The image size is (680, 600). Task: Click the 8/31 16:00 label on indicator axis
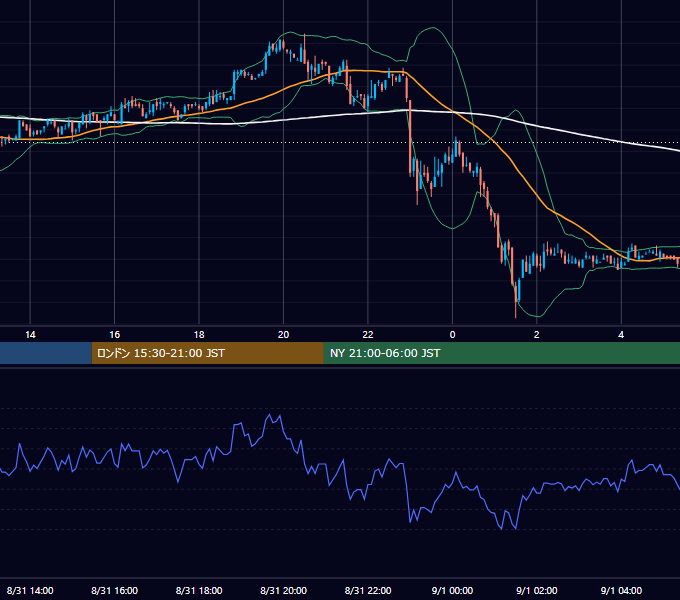point(114,590)
